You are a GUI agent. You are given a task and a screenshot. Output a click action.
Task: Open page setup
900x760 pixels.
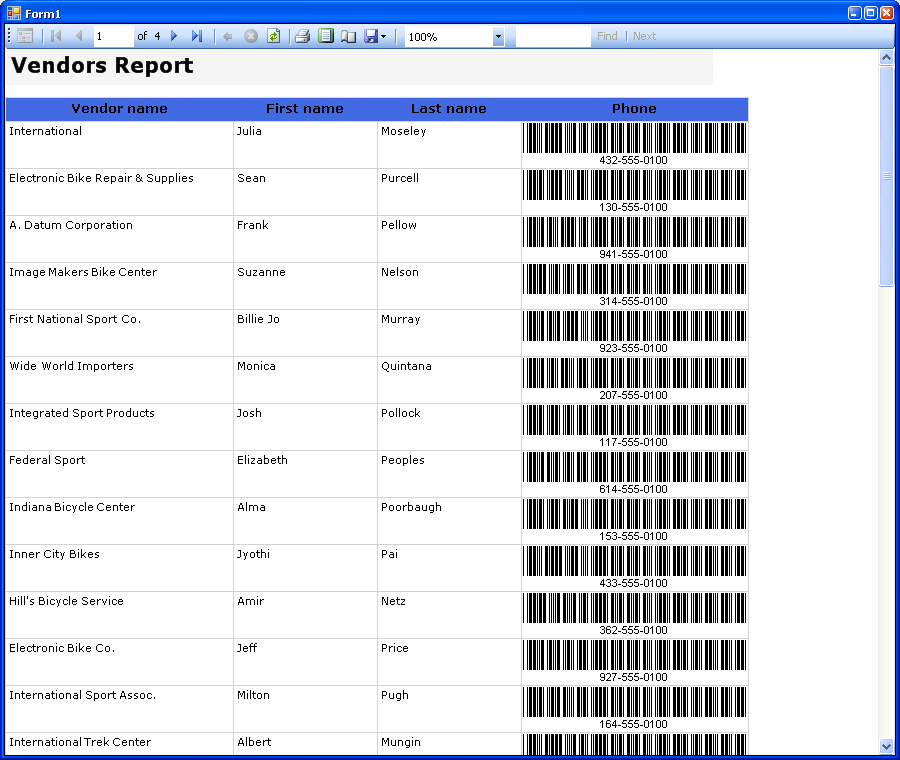(x=348, y=36)
